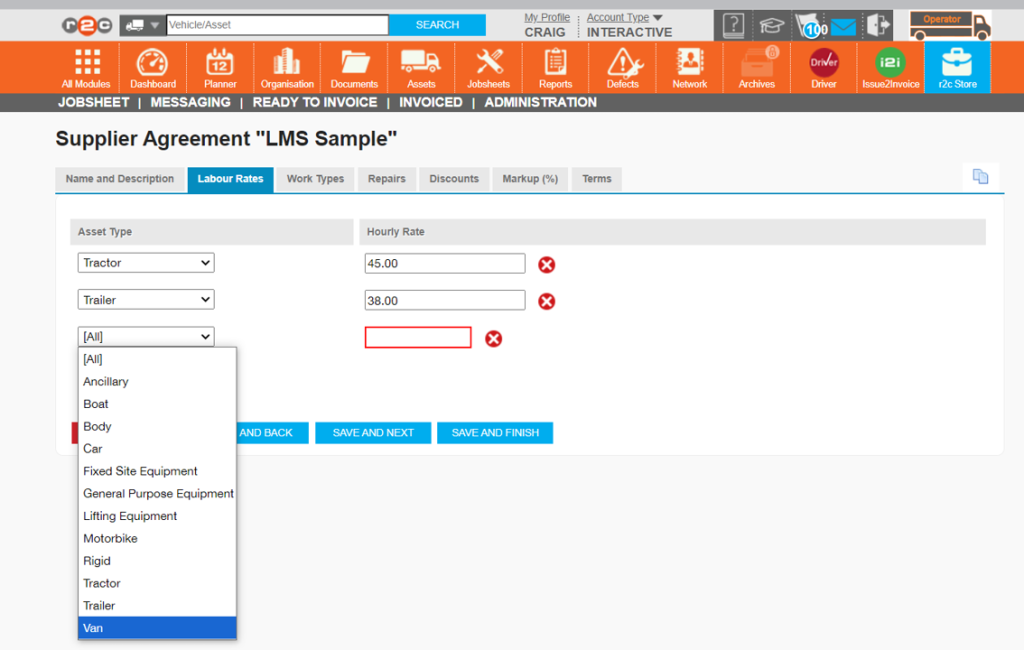Choose Trailer option in open list

157,606
